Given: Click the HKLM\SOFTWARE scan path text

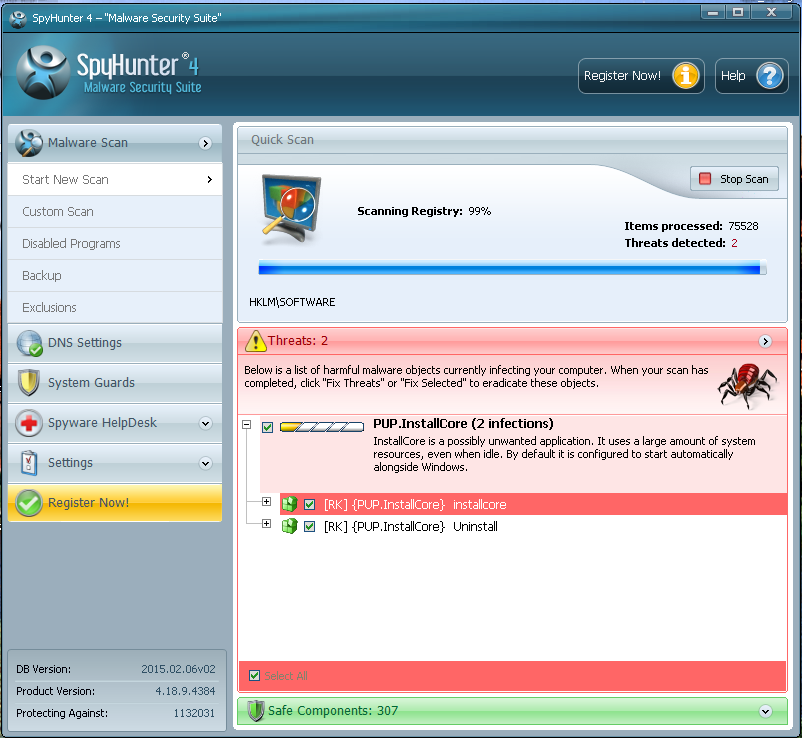Looking at the screenshot, I should click(292, 302).
